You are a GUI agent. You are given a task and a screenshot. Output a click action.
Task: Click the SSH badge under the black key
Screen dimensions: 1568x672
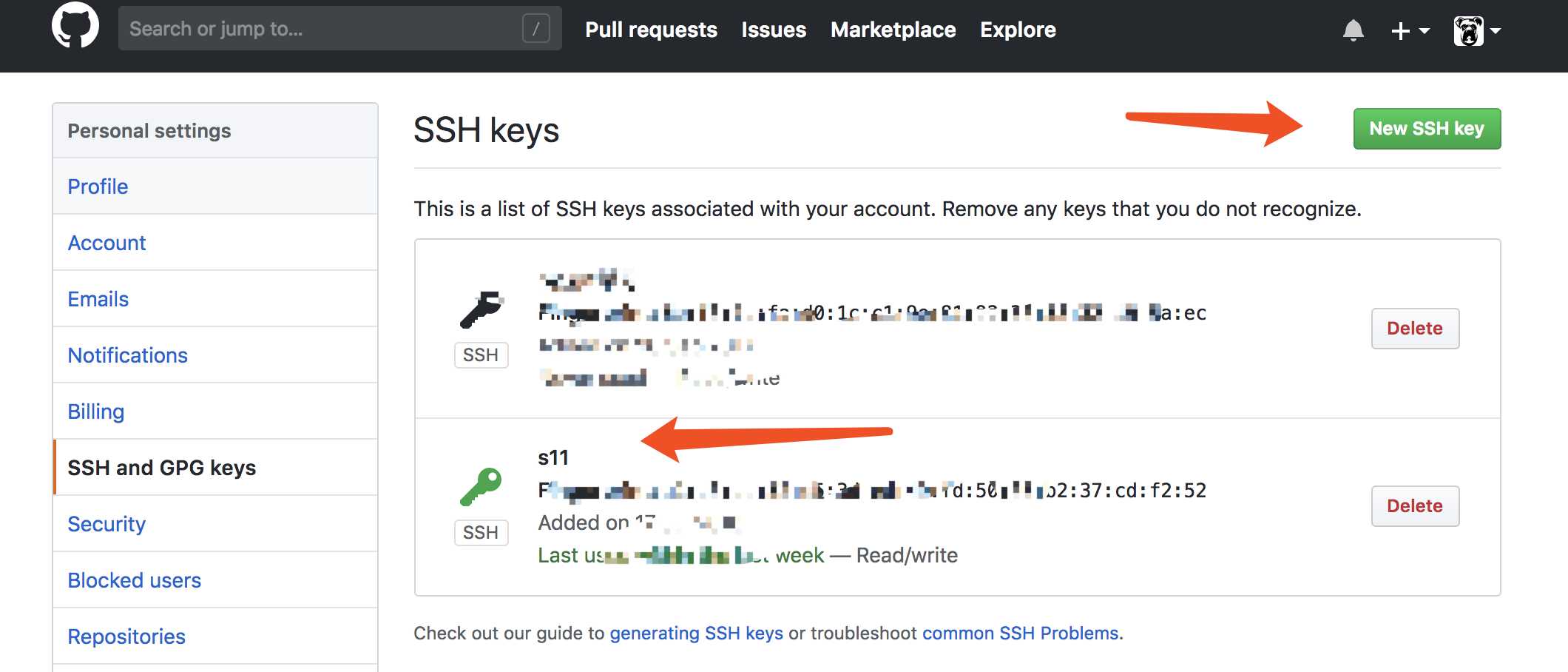point(481,355)
